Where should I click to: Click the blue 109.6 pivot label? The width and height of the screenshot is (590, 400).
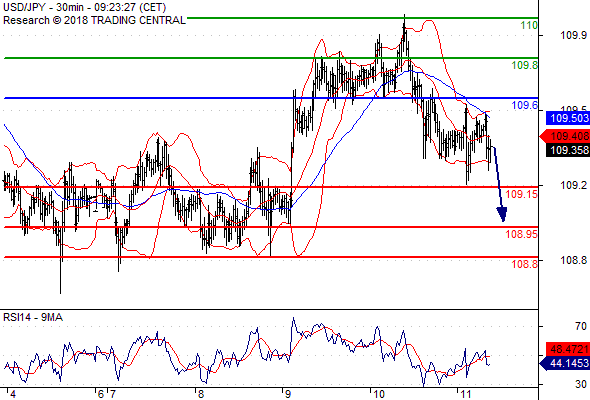coord(525,105)
